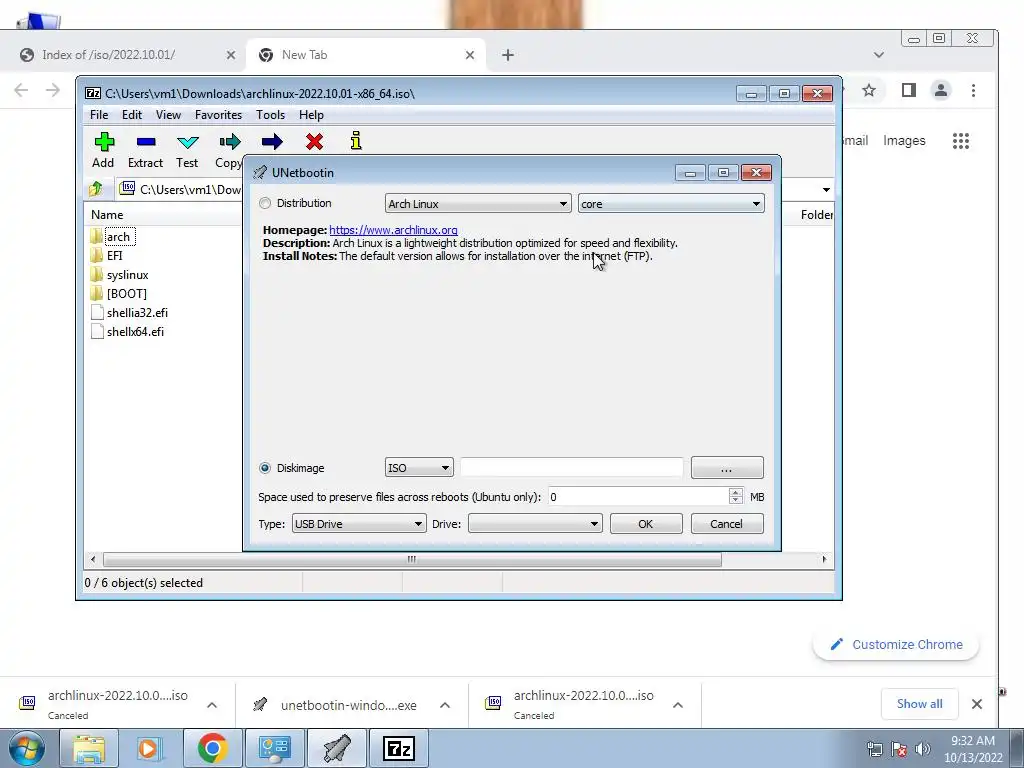The width and height of the screenshot is (1024, 768).
Task: Run the Test tool in 7-Zip
Action: click(187, 150)
